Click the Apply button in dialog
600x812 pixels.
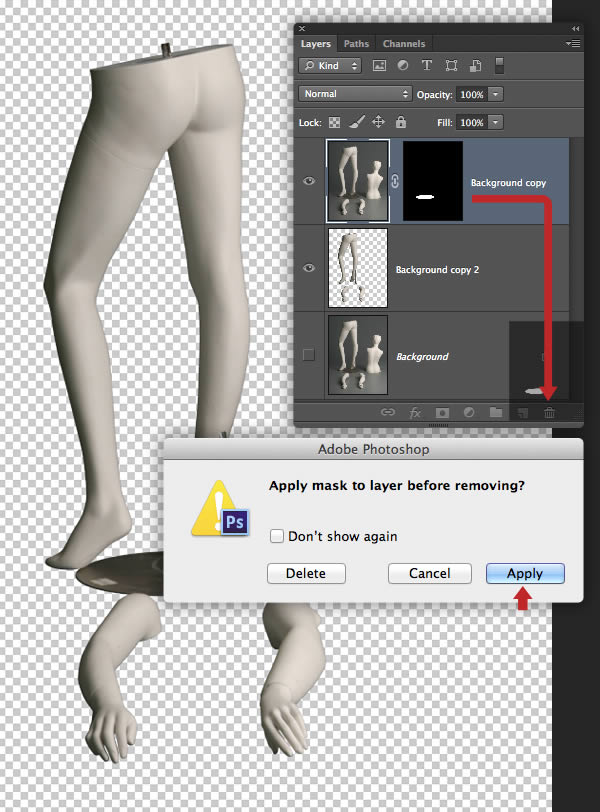pyautogui.click(x=525, y=574)
